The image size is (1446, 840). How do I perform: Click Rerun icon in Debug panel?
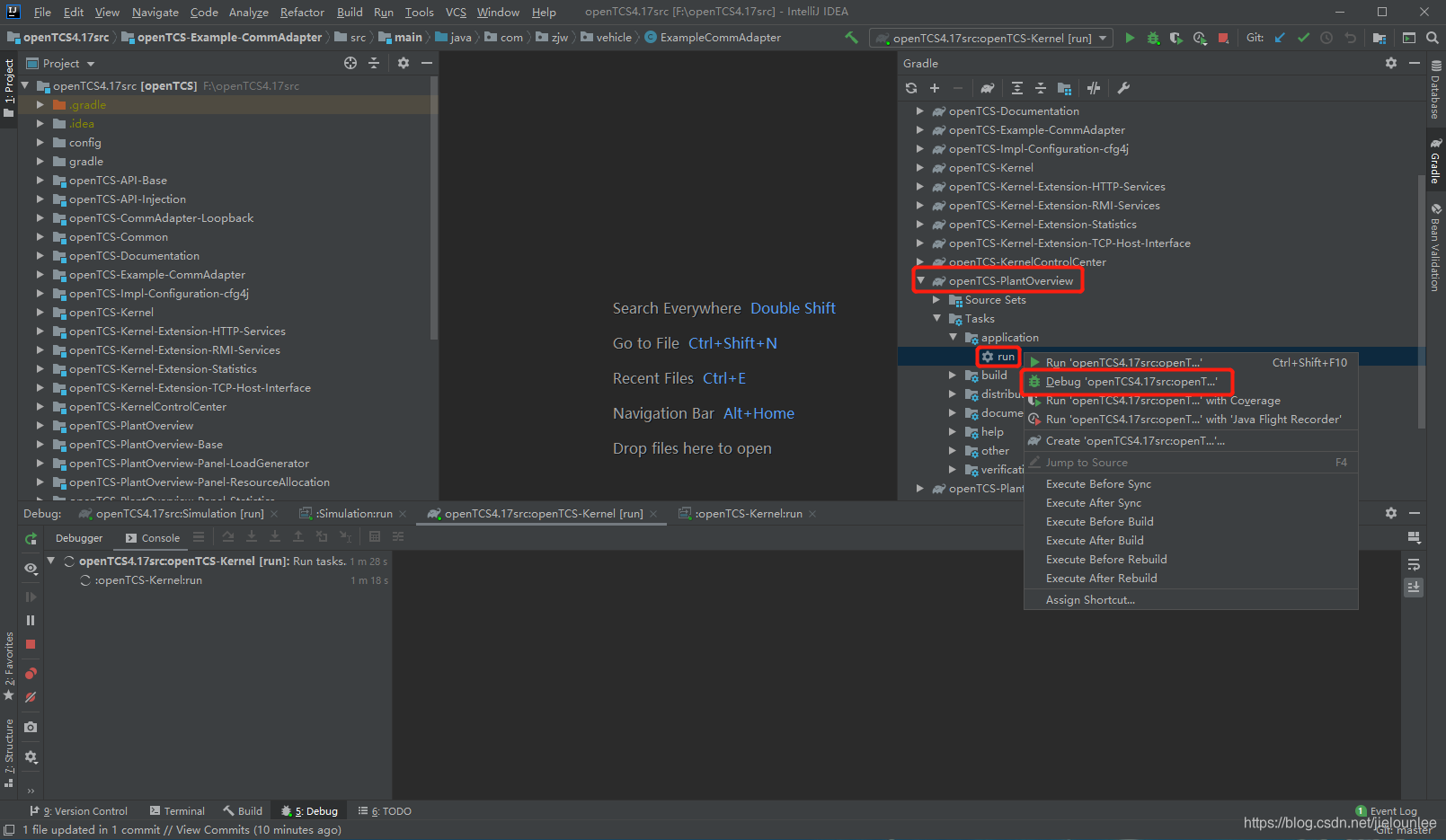click(x=31, y=539)
